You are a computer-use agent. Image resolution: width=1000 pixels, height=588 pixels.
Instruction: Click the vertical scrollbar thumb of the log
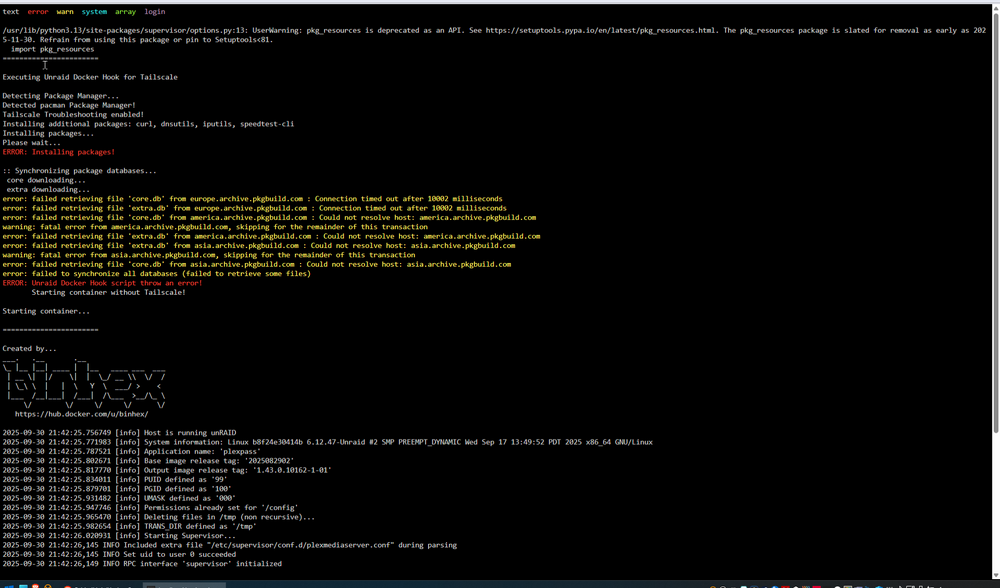(x=996, y=222)
